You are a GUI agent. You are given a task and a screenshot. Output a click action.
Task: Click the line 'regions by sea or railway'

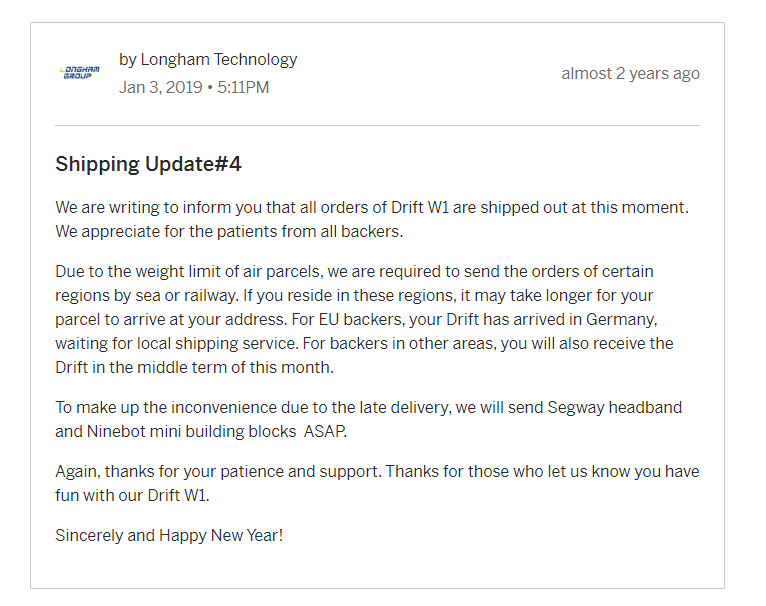[x=354, y=295]
